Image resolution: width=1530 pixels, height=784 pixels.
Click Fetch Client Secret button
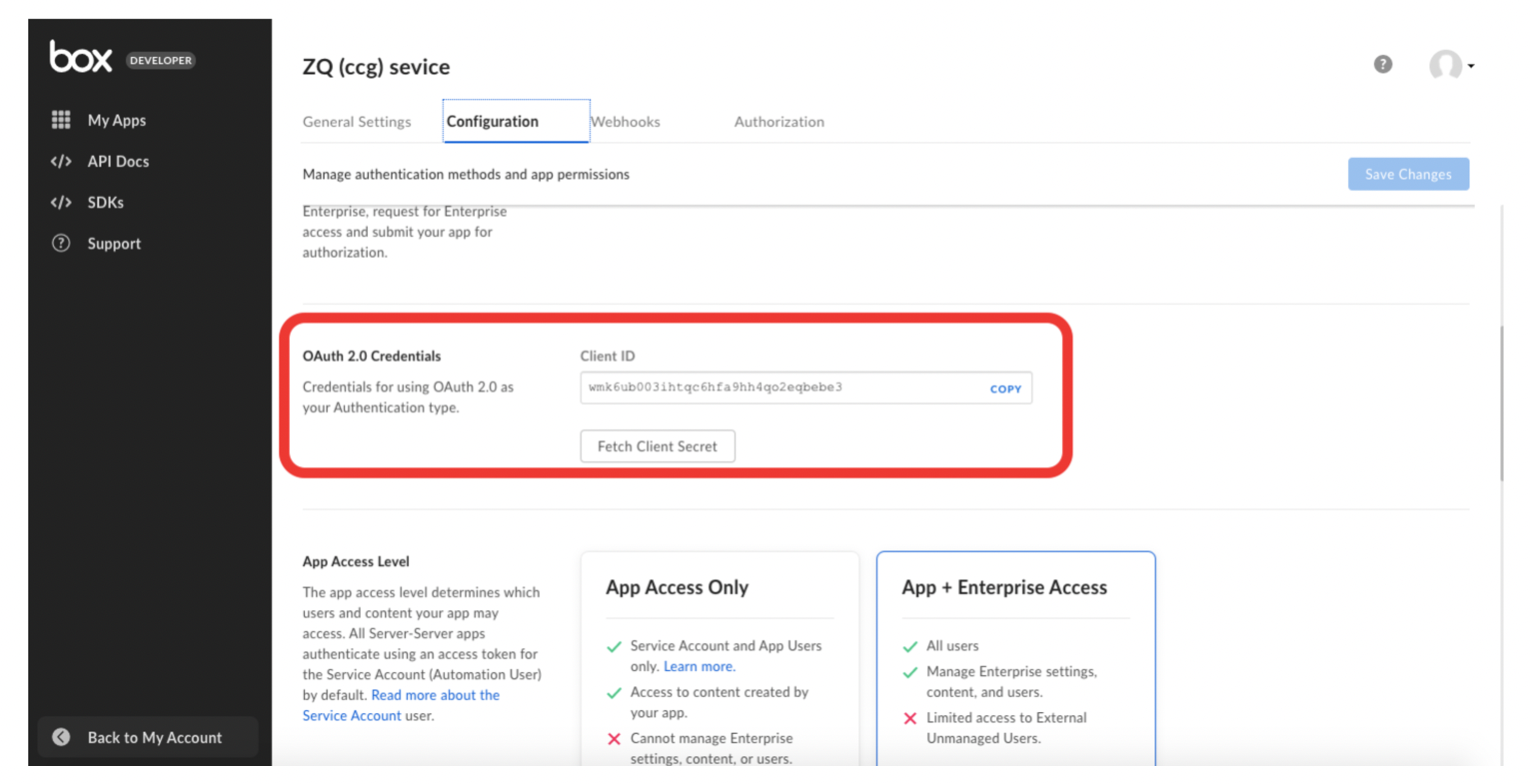[657, 446]
